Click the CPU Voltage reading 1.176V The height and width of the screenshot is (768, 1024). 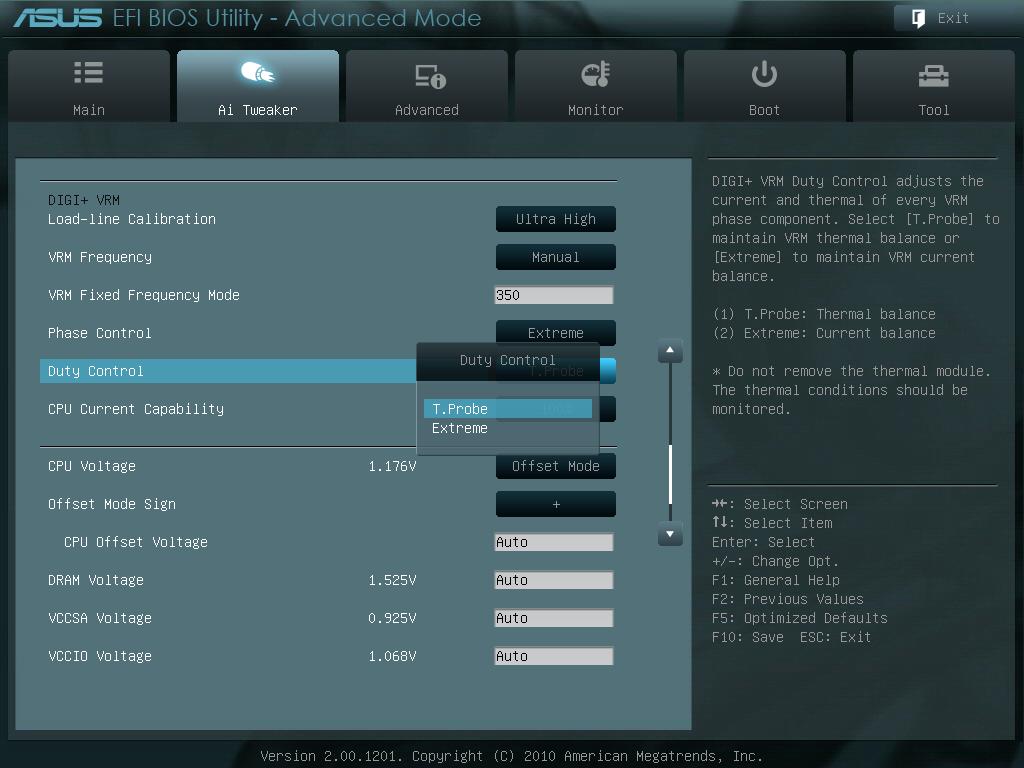click(x=392, y=466)
